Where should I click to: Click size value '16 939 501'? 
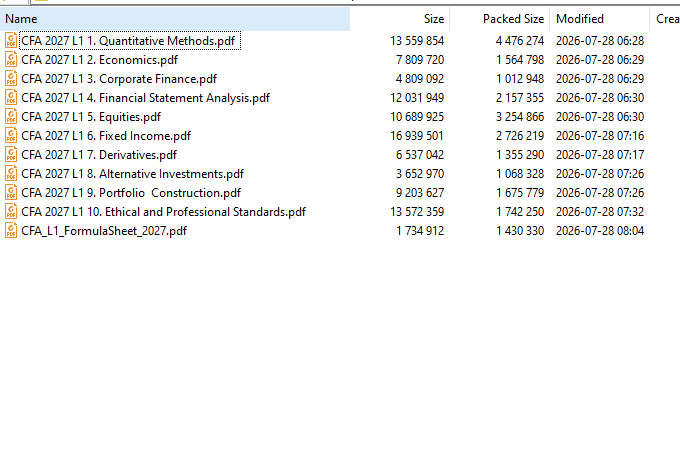coord(417,136)
